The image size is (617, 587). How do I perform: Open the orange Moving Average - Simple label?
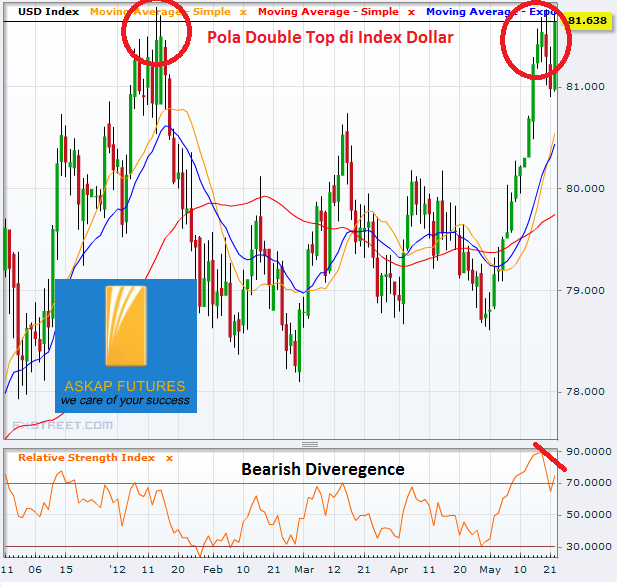click(x=158, y=11)
